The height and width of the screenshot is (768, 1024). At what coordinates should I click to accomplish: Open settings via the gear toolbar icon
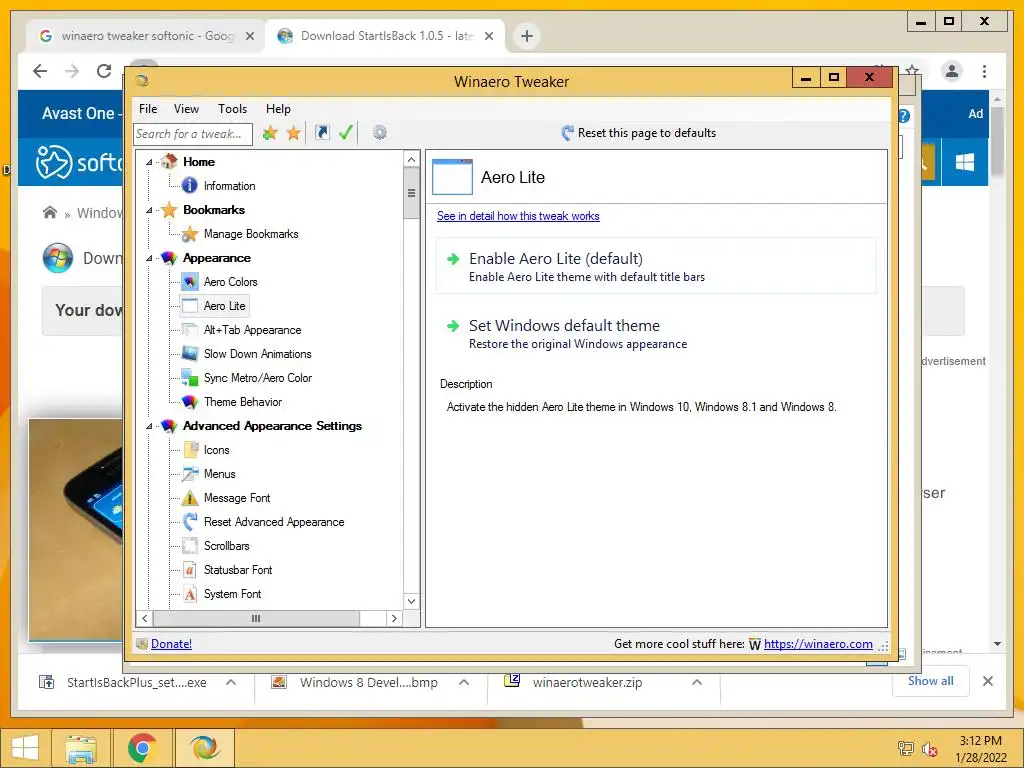pyautogui.click(x=379, y=133)
